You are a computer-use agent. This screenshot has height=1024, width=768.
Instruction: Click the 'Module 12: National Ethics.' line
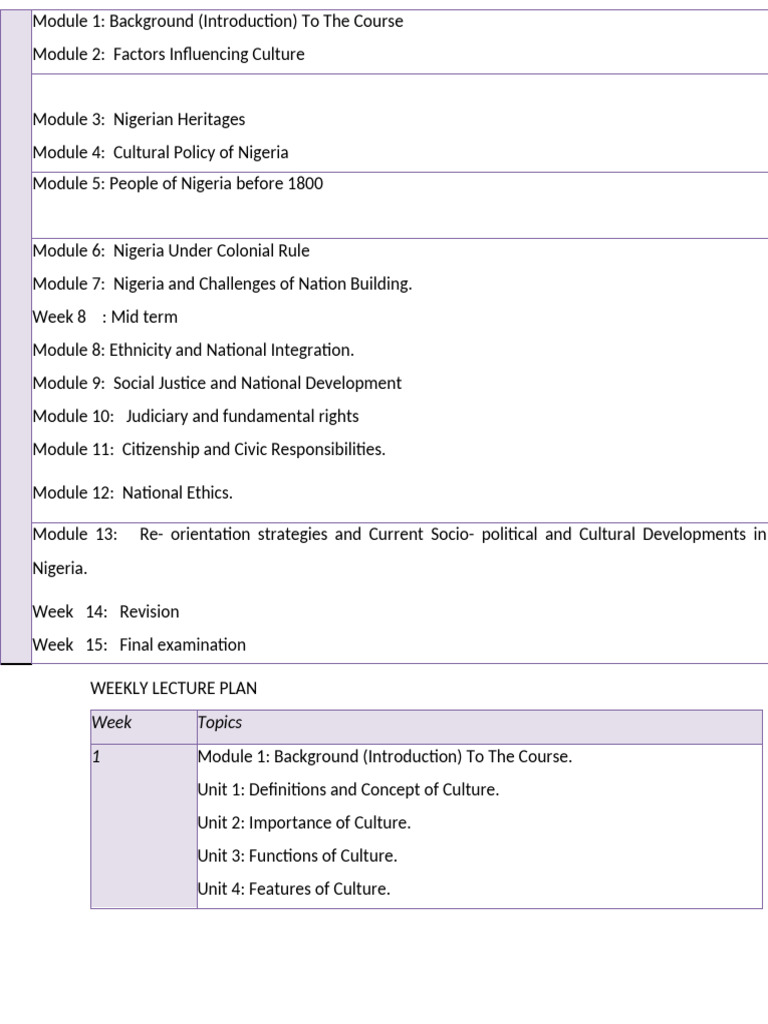point(133,493)
